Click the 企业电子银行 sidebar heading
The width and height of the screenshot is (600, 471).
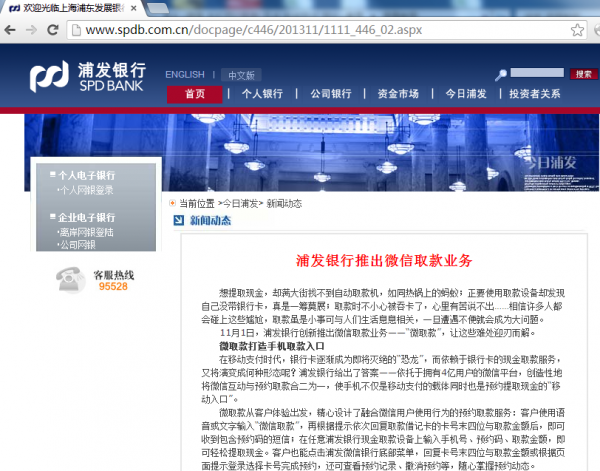86,218
